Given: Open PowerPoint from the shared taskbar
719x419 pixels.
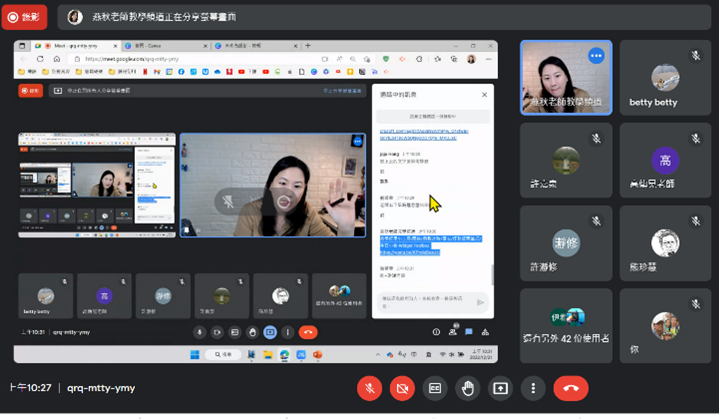Looking at the screenshot, I should tap(317, 354).
